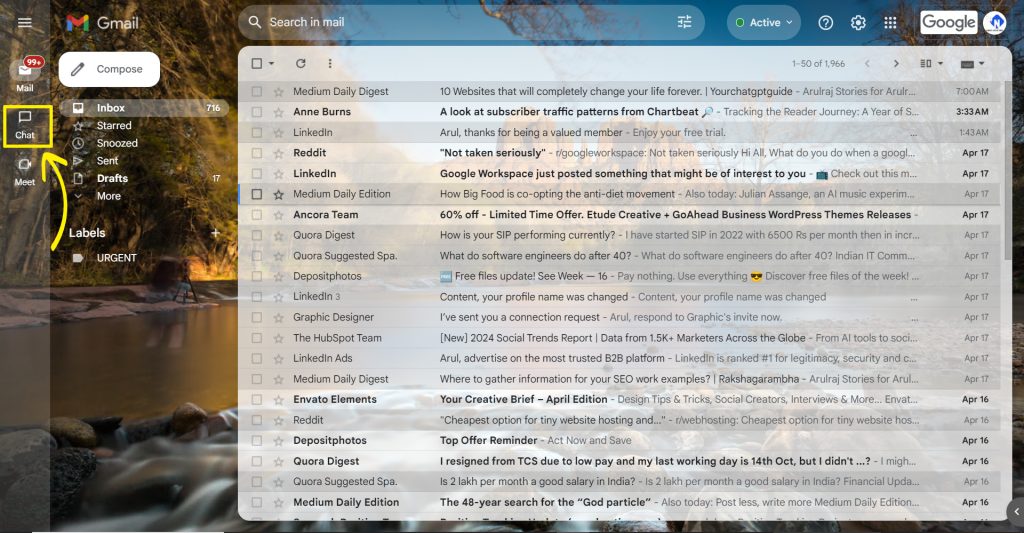Open the Active status dropdown
Screen dimensions: 1024x533
[x=764, y=23]
